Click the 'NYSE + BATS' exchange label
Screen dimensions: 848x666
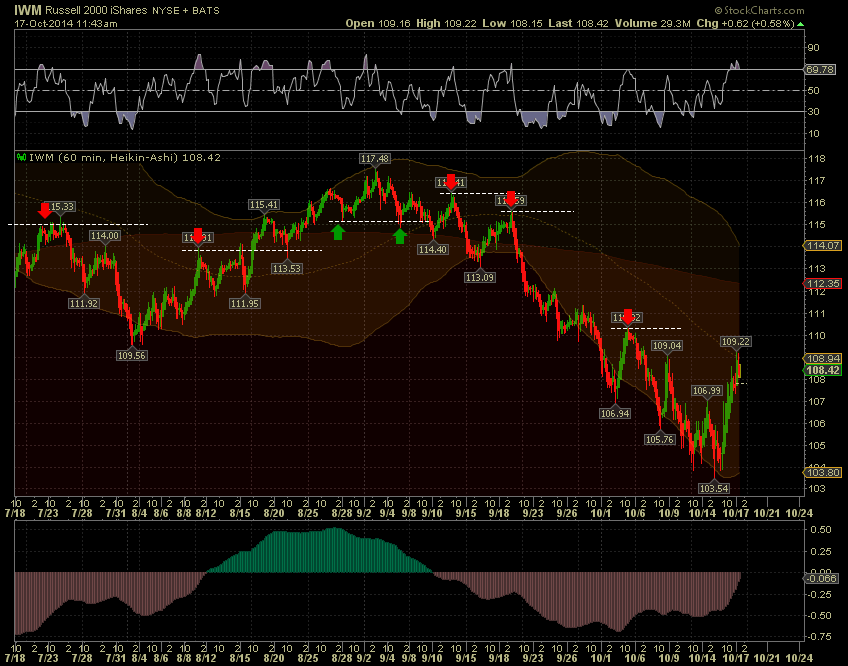point(187,11)
